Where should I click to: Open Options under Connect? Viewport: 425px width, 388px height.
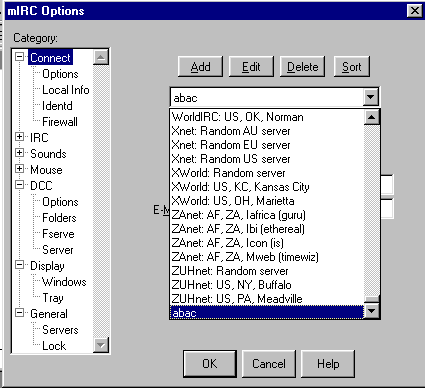60,74
